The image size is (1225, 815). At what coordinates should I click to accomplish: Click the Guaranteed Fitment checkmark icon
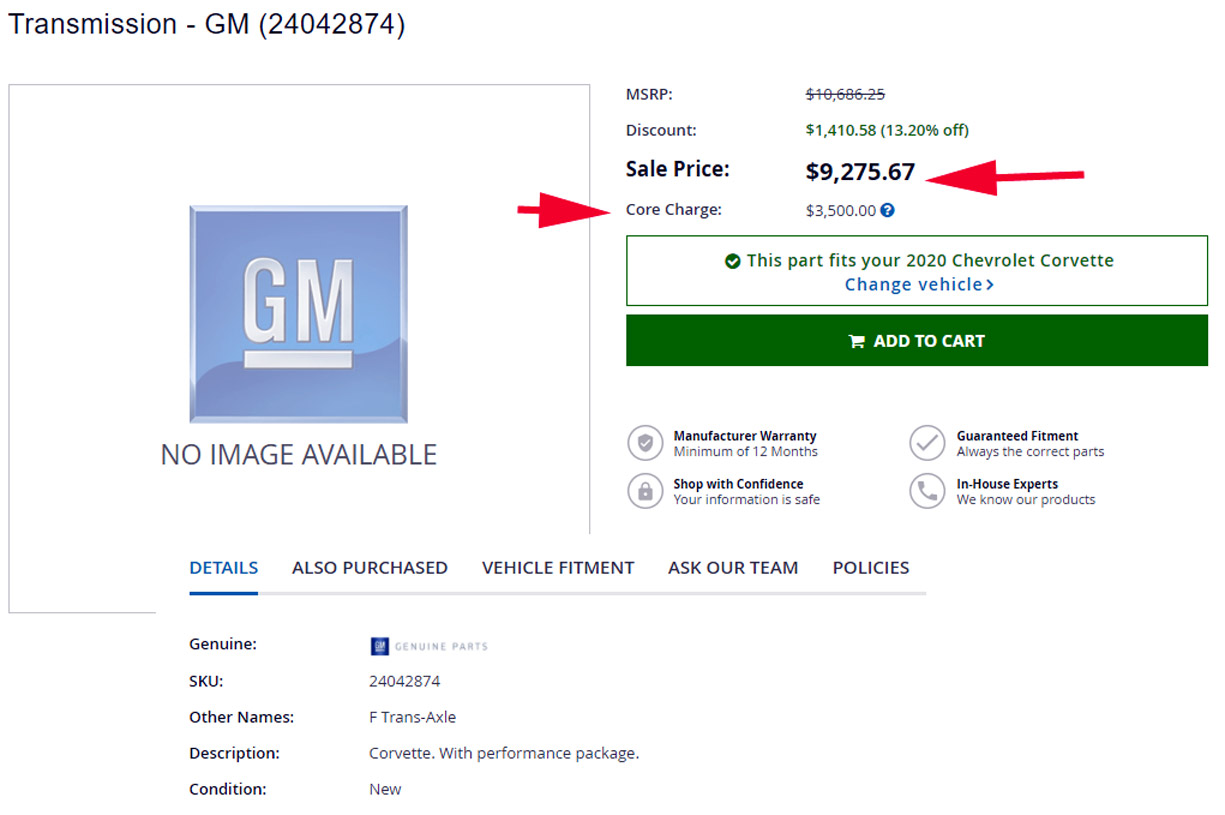[x=927, y=443]
